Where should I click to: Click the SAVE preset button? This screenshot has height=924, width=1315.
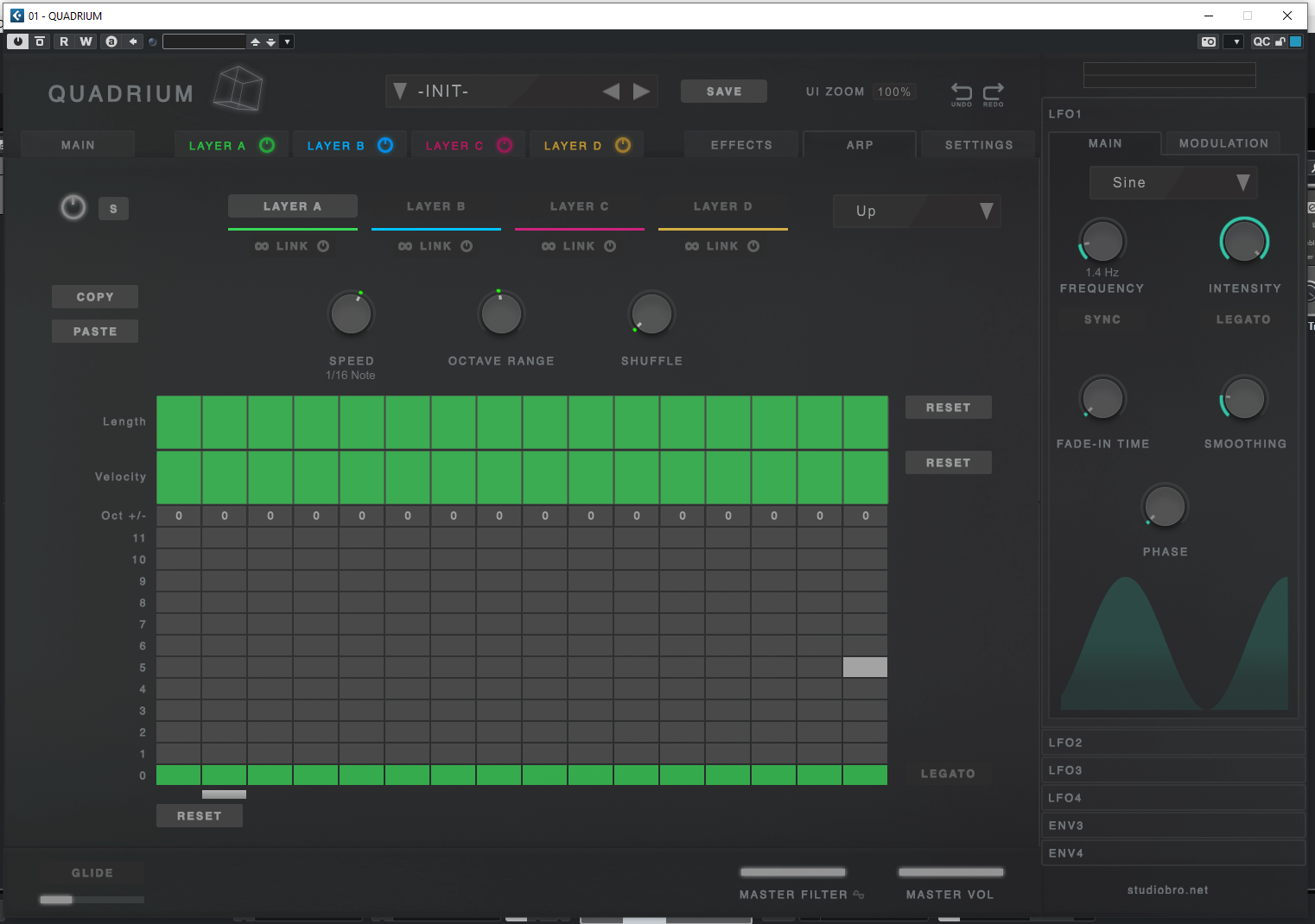click(724, 92)
